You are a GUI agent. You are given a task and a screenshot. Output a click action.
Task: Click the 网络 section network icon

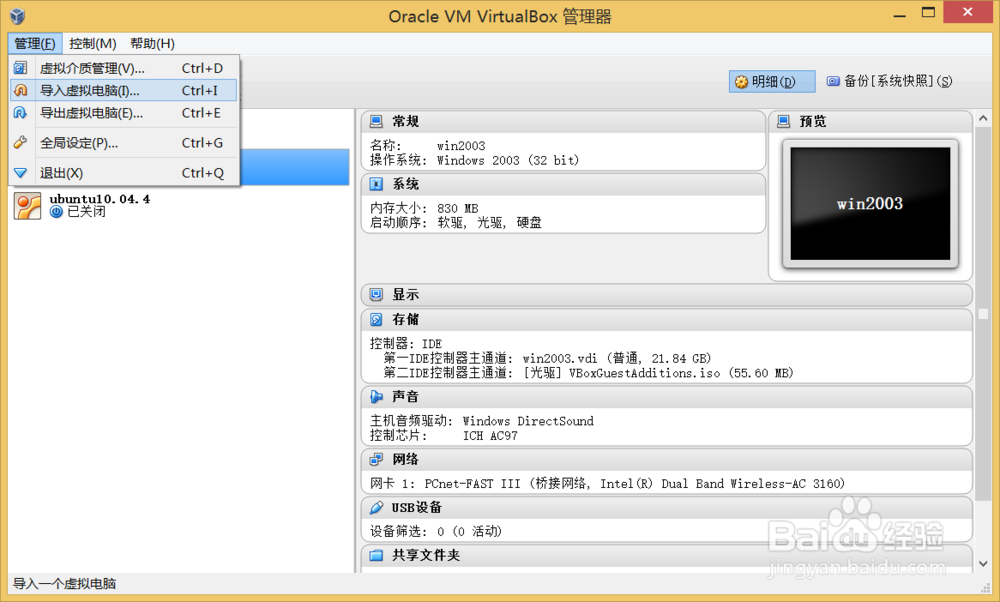pos(376,459)
